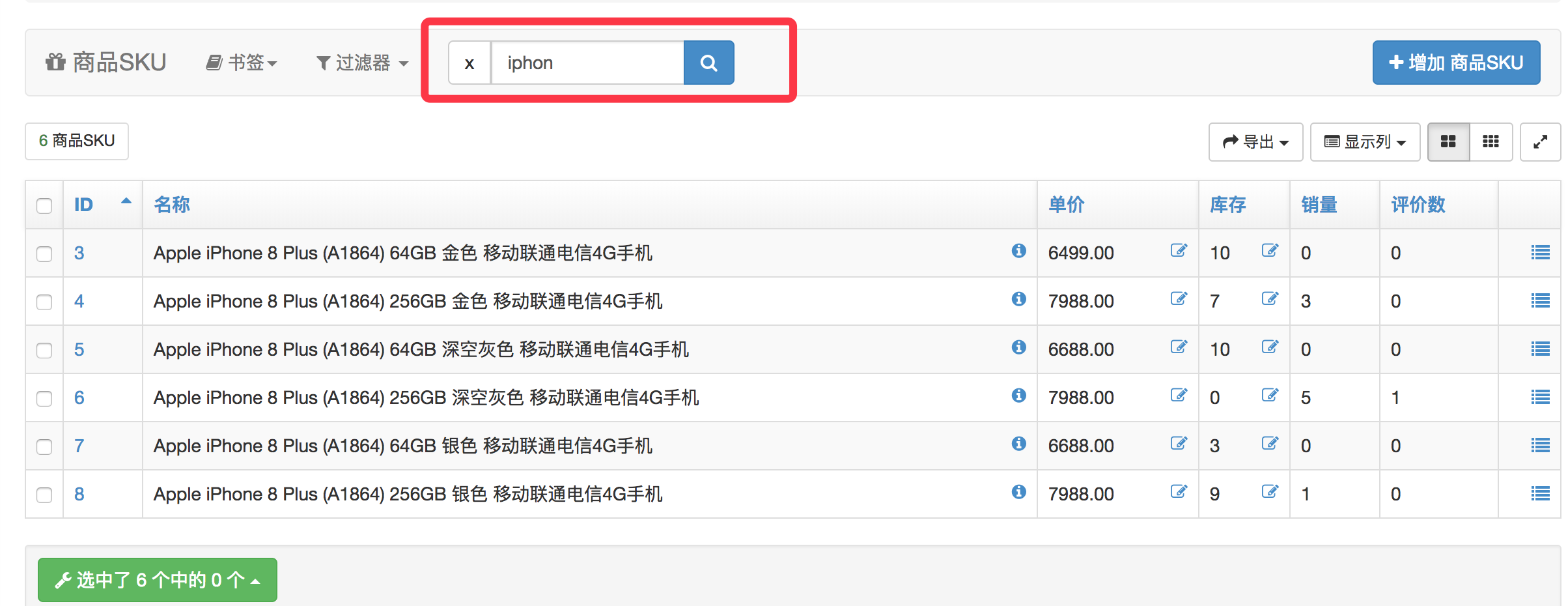1568x606 pixels.
Task: Sort by 单价 column header
Action: [x=1066, y=205]
